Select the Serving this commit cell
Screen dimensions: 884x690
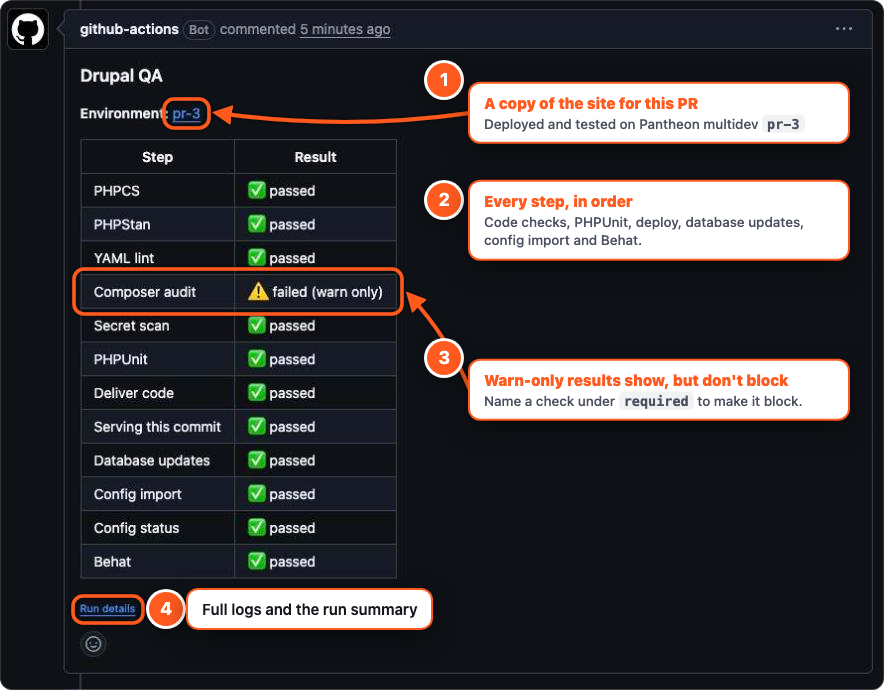pos(157,427)
